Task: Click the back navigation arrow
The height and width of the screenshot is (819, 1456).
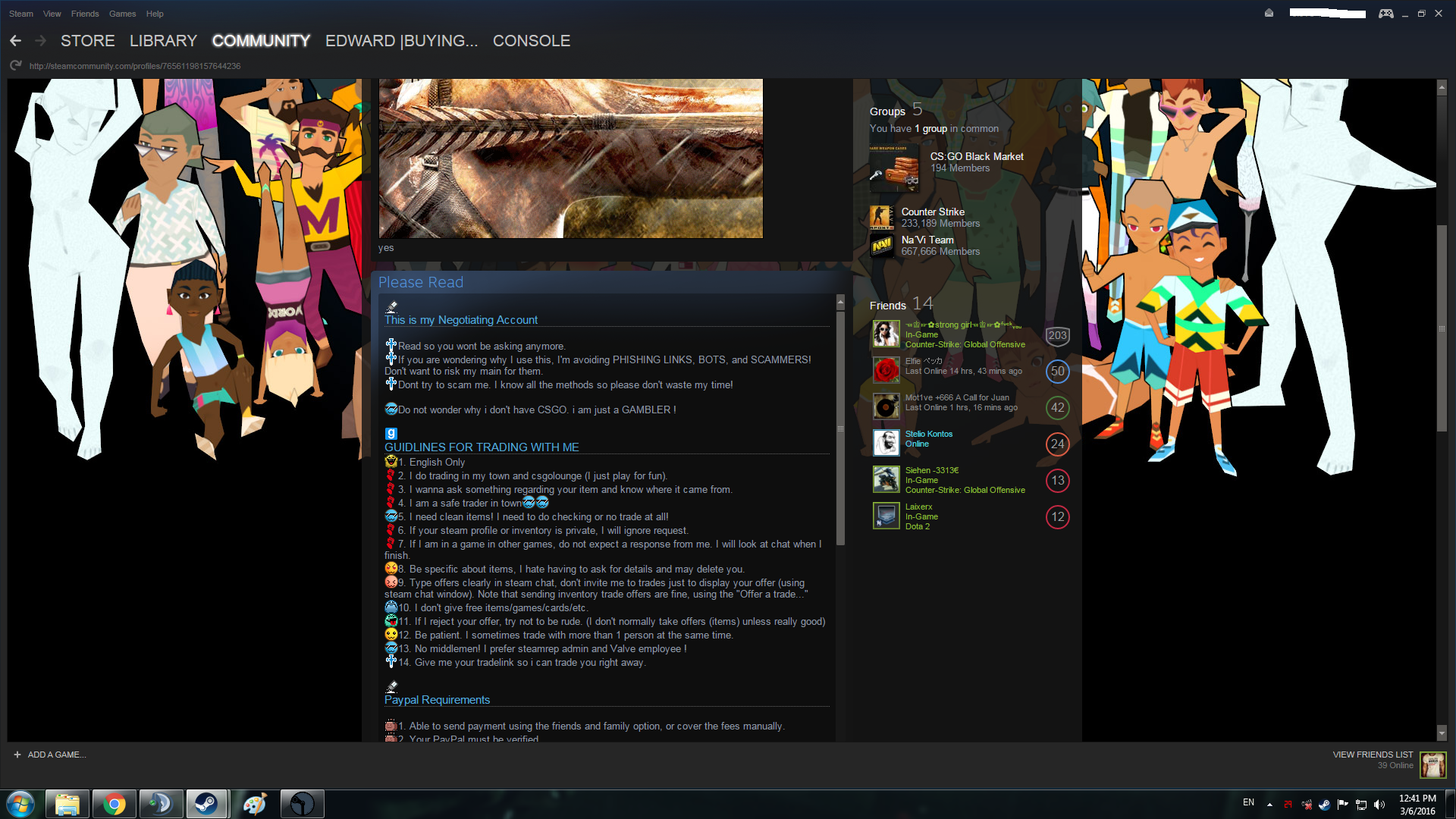Action: [15, 41]
